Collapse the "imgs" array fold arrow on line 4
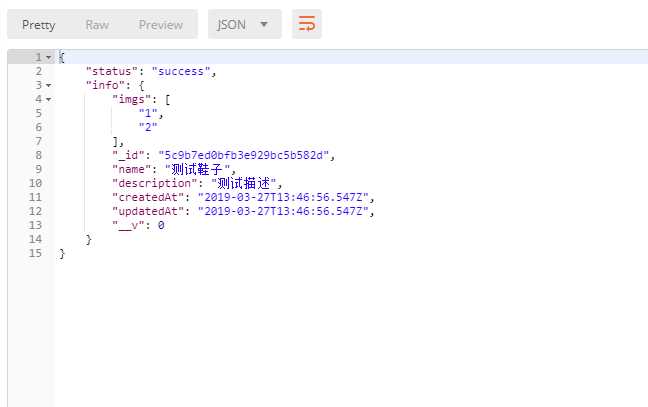648x407 pixels. point(49,100)
